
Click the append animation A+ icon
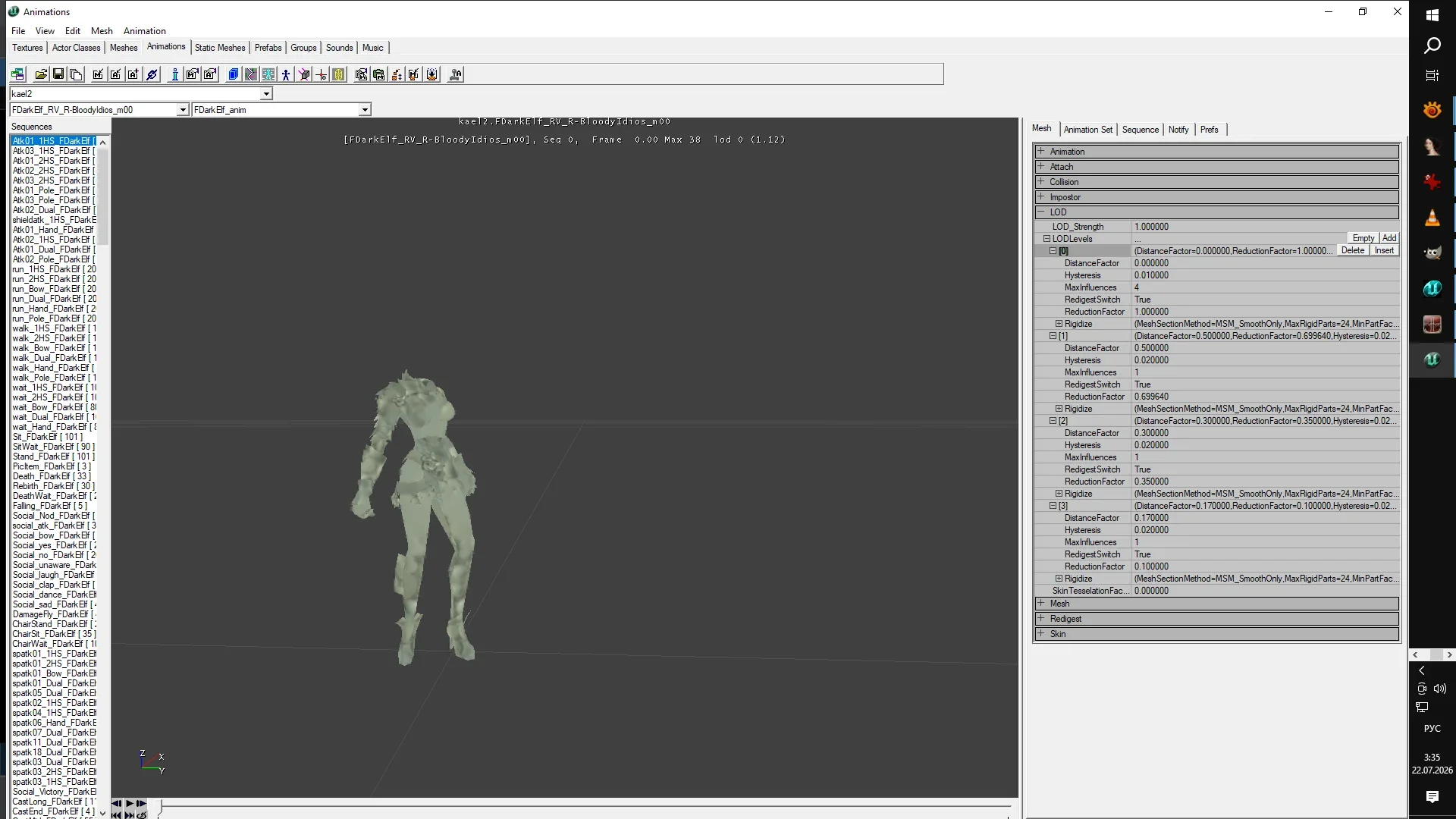point(133,74)
